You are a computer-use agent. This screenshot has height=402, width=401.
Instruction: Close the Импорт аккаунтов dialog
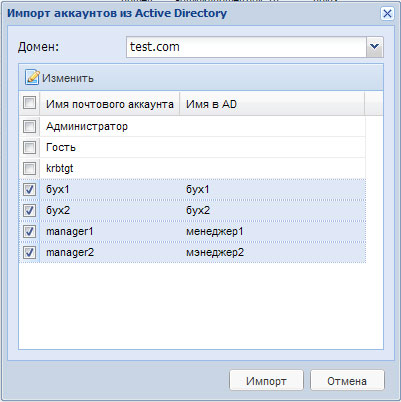click(387, 14)
